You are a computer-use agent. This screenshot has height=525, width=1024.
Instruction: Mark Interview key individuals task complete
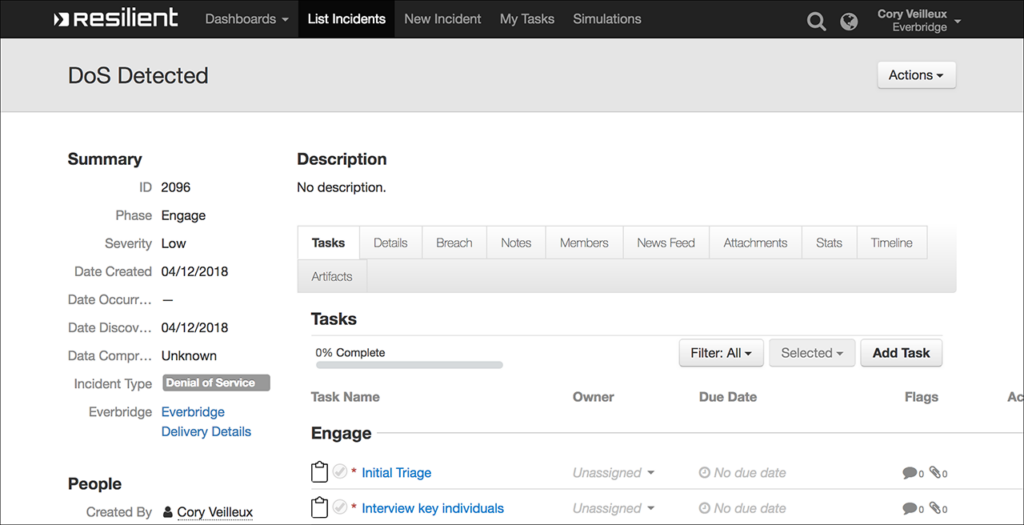[340, 507]
